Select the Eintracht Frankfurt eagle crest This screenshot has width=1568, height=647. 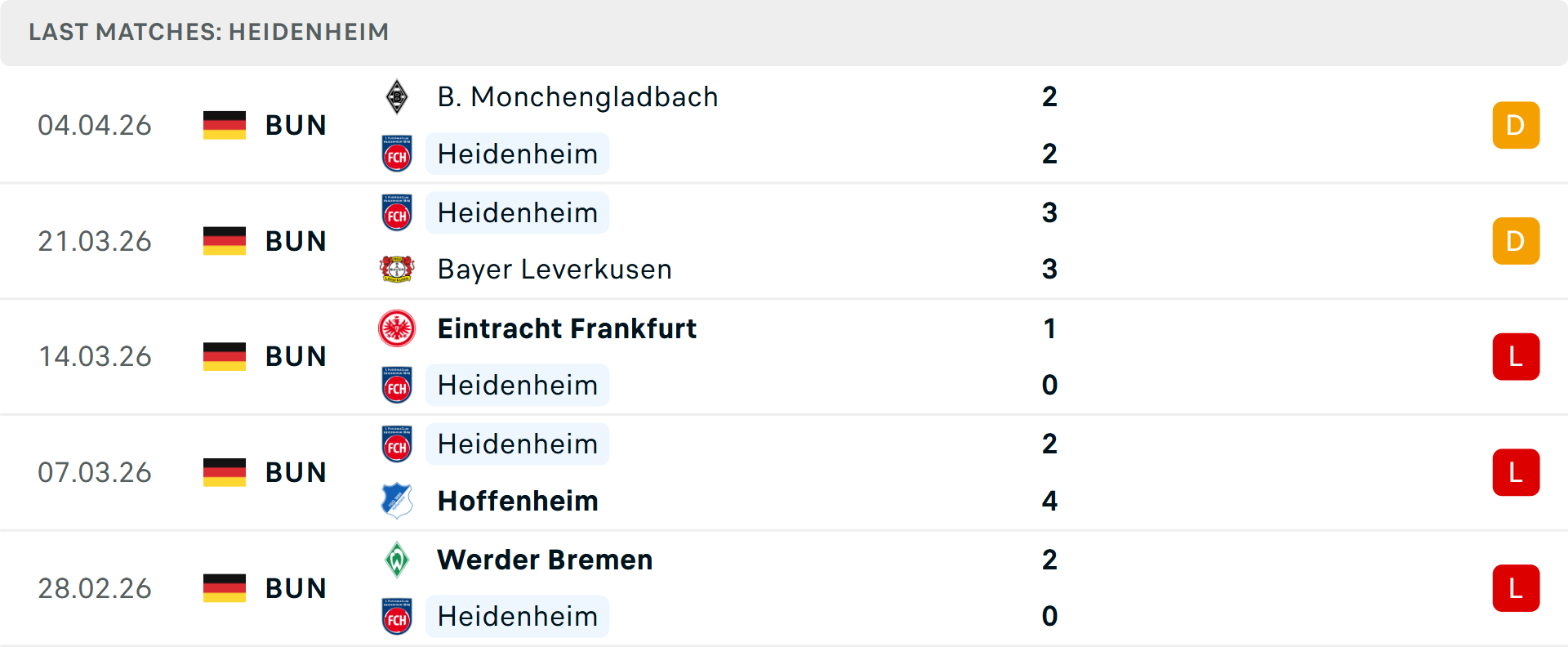click(398, 328)
